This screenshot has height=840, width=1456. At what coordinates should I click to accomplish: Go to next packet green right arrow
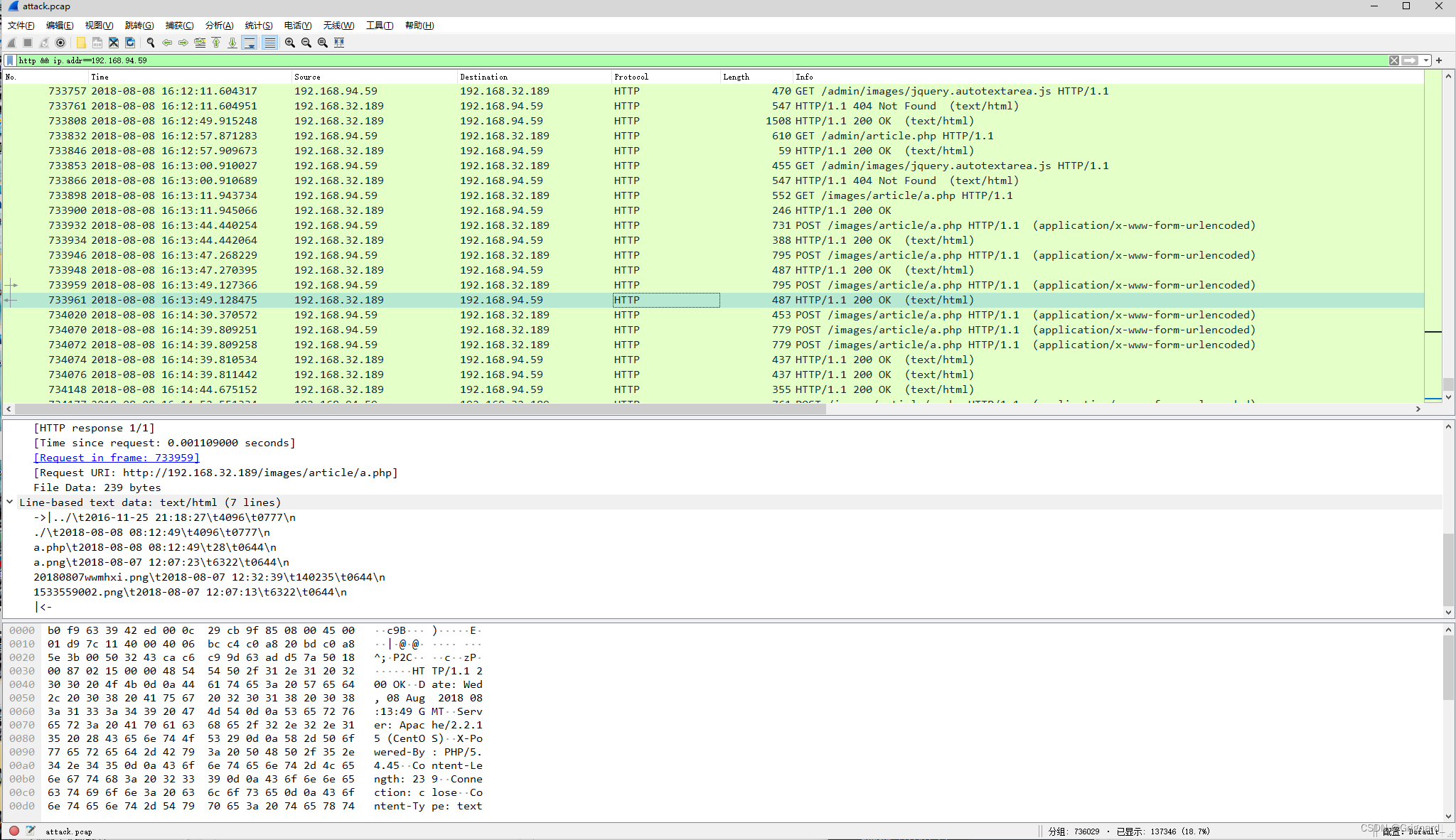click(x=183, y=43)
